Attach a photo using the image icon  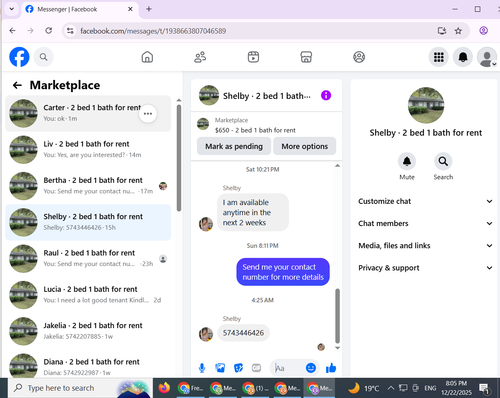point(220,368)
